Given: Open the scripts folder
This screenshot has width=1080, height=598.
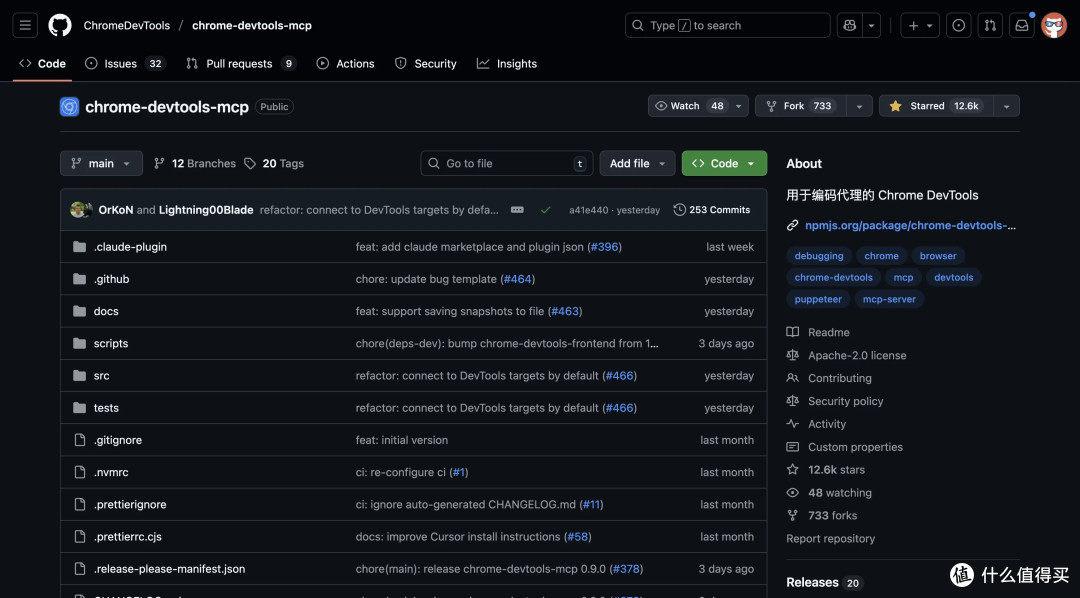Looking at the screenshot, I should 111,343.
